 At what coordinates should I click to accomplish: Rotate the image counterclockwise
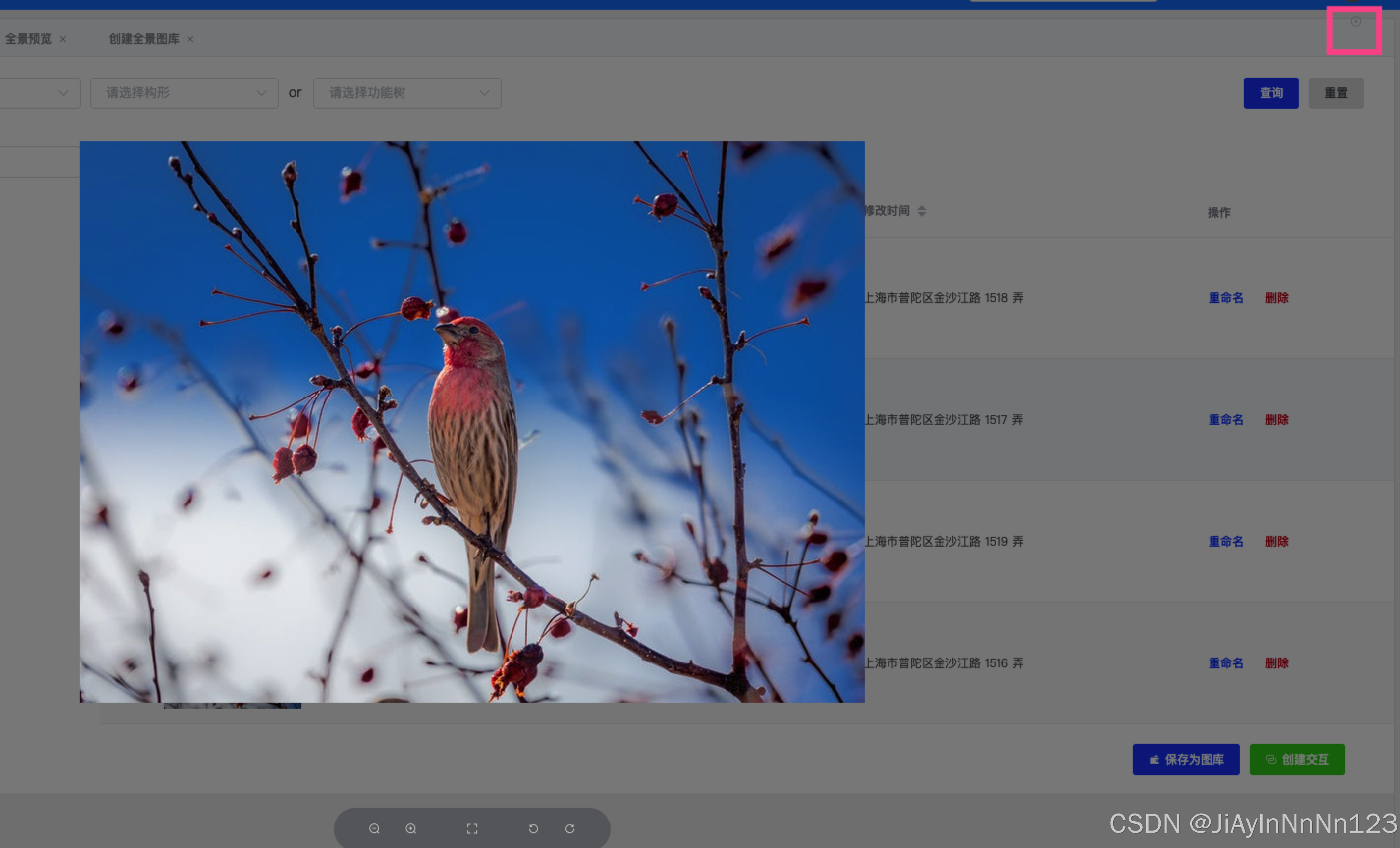(x=533, y=829)
